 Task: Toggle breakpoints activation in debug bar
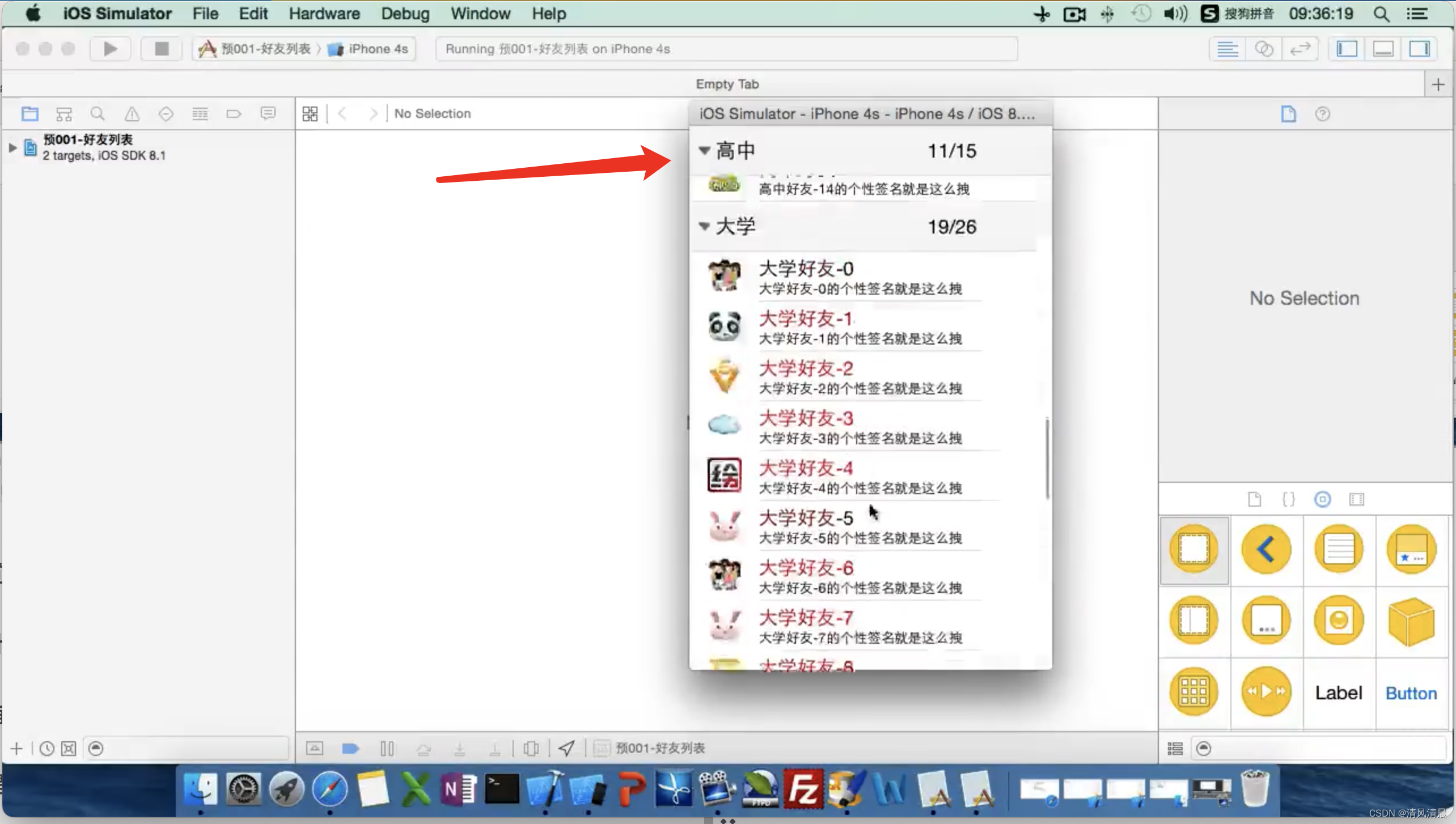point(351,749)
